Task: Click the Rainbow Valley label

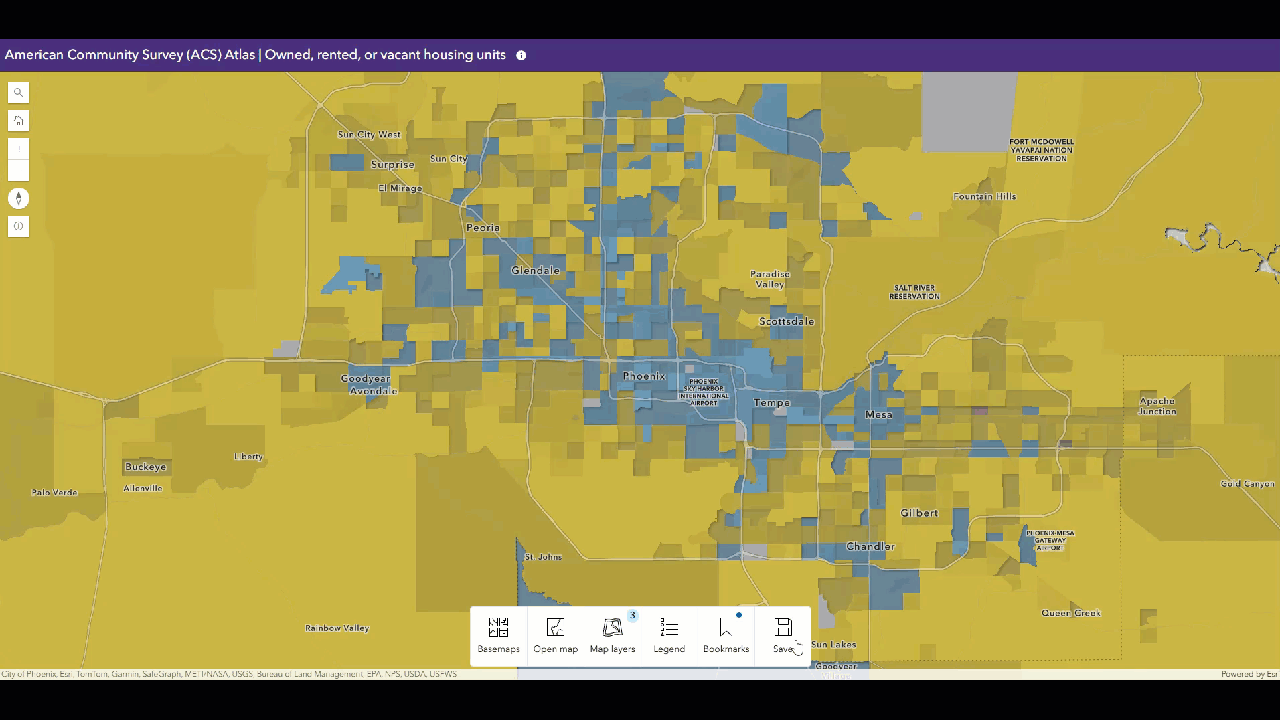Action: (337, 628)
